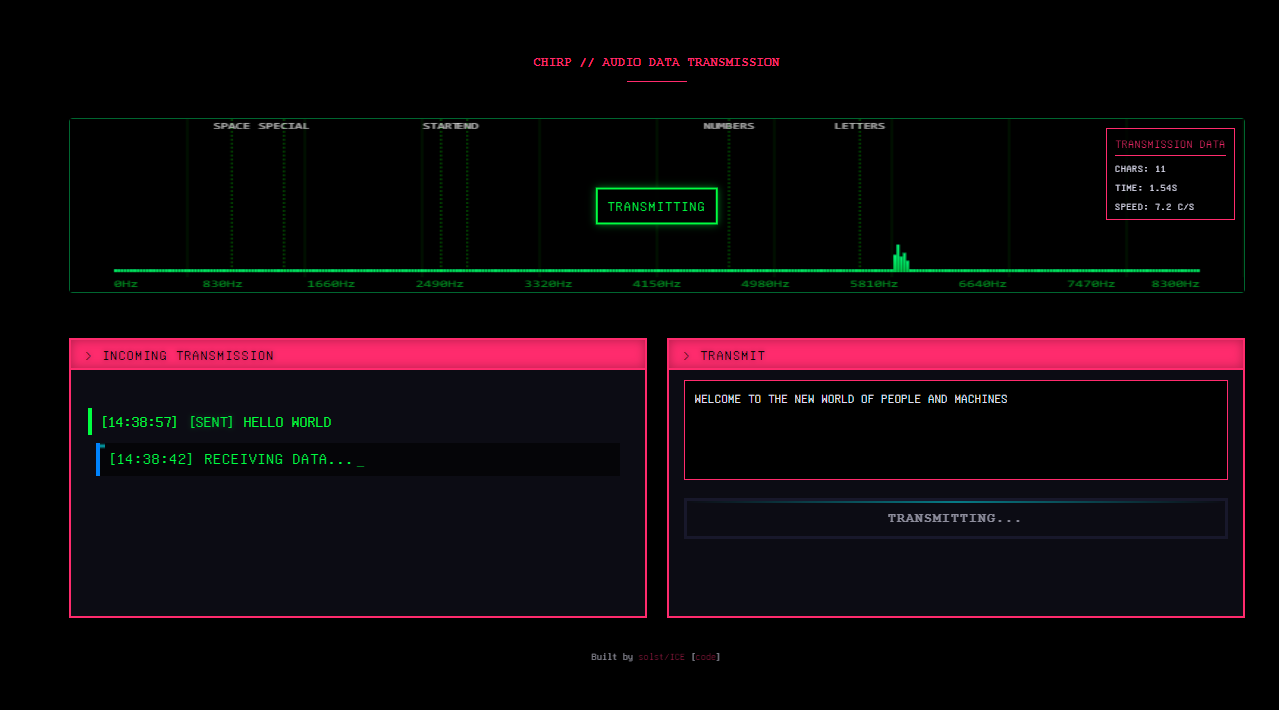This screenshot has width=1279, height=710.
Task: Click the CHIRP // AUDIO DATA TRANSMISSION title
Action: click(656, 62)
